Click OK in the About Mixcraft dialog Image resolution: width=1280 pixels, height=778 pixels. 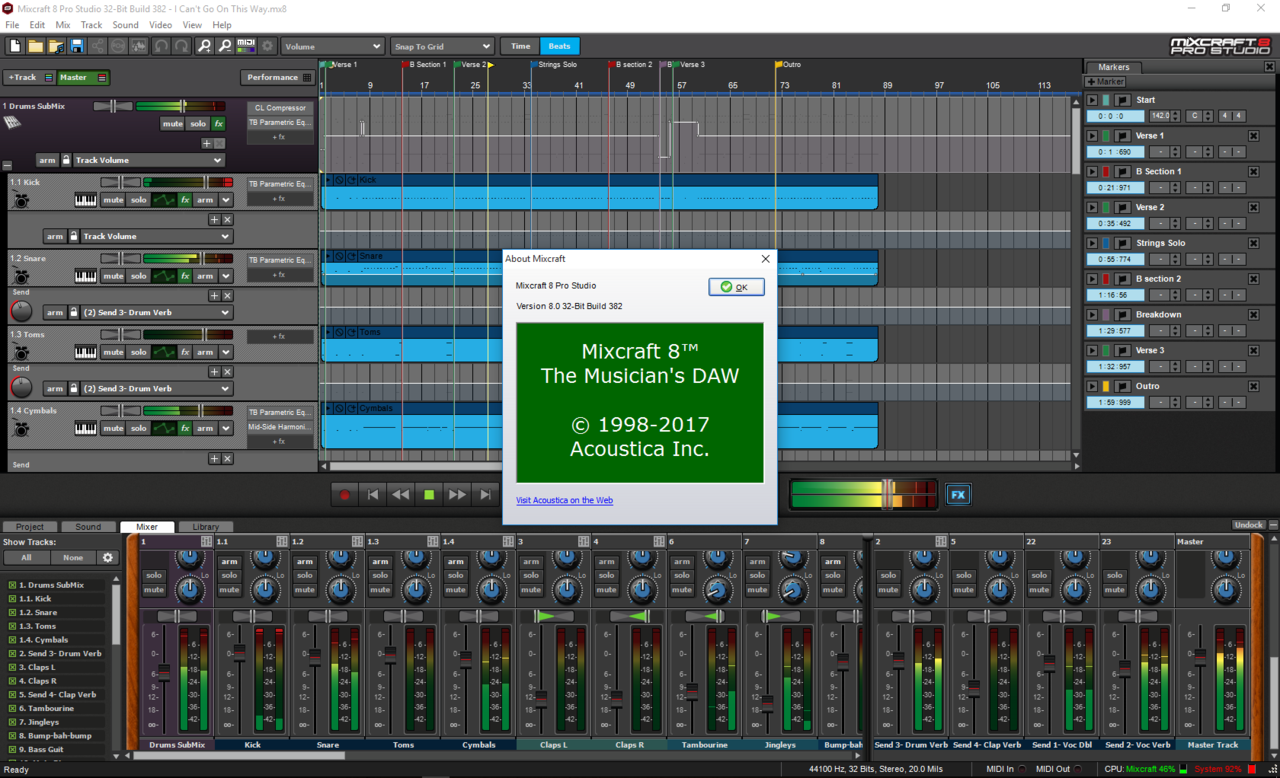point(736,287)
